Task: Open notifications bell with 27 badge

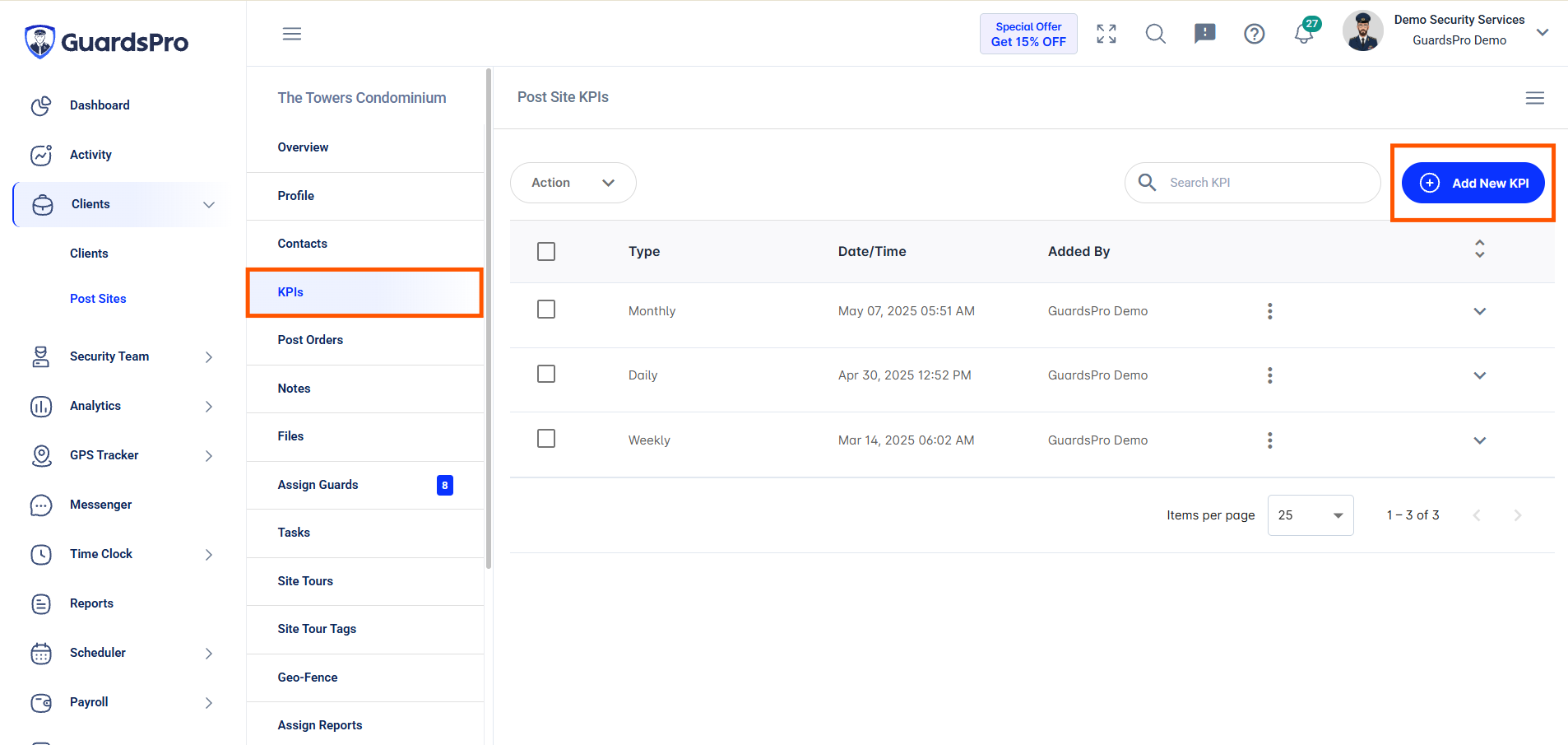Action: tap(1306, 31)
